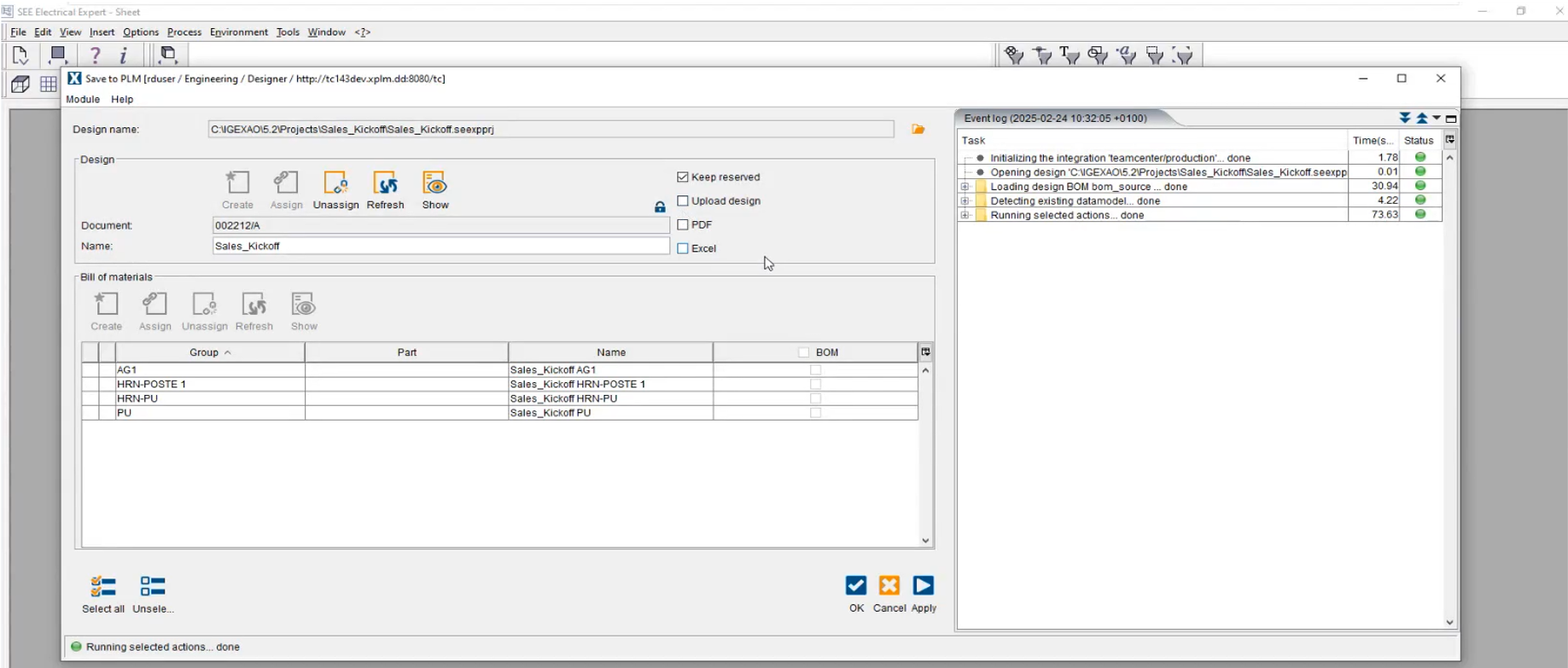Click the Refresh icon in Design section

[385, 184]
